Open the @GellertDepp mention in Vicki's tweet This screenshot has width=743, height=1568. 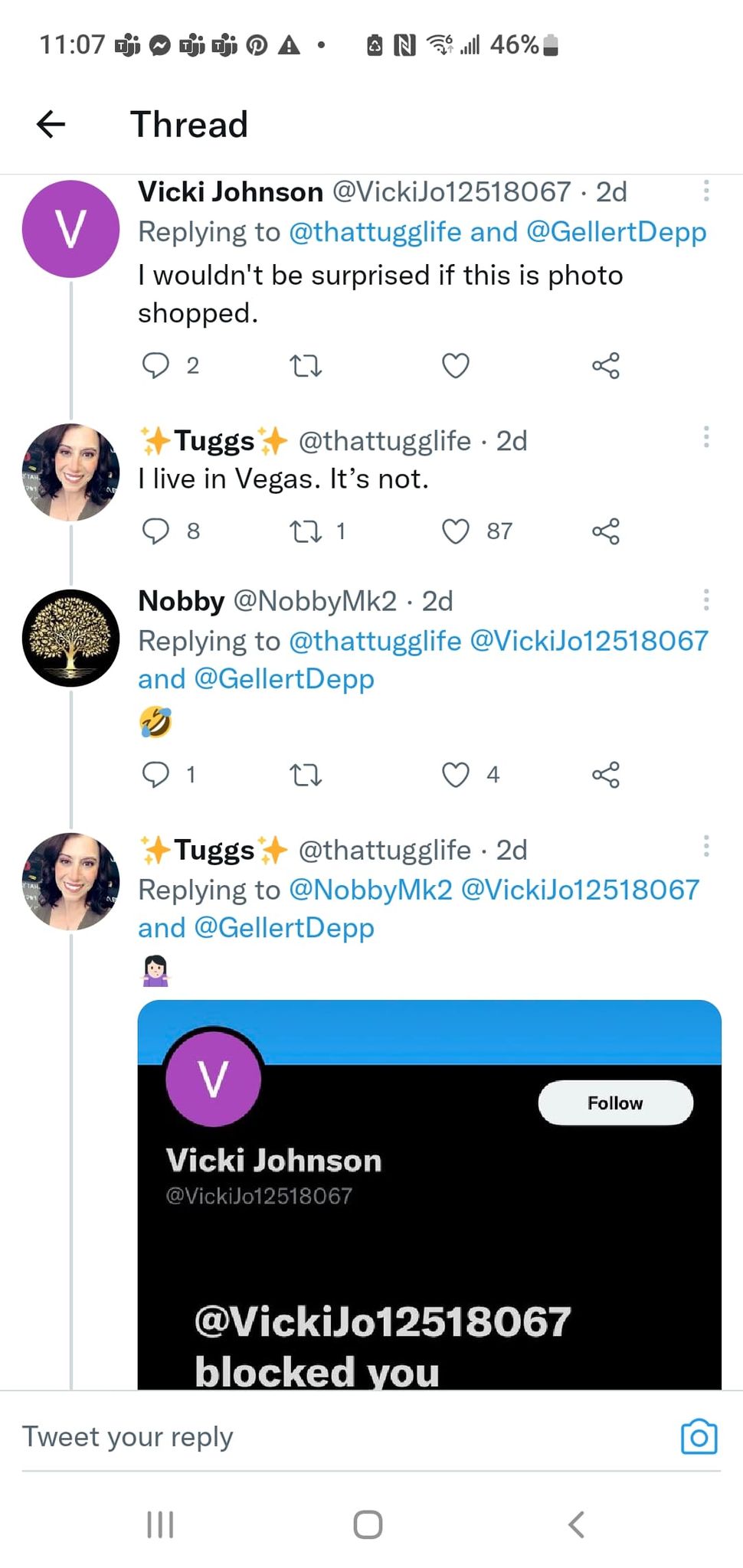click(617, 232)
